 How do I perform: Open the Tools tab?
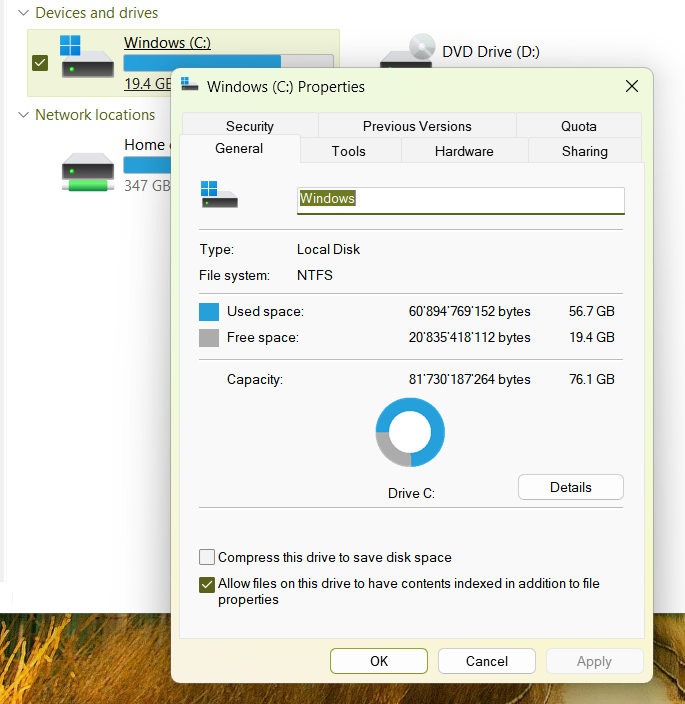(348, 151)
